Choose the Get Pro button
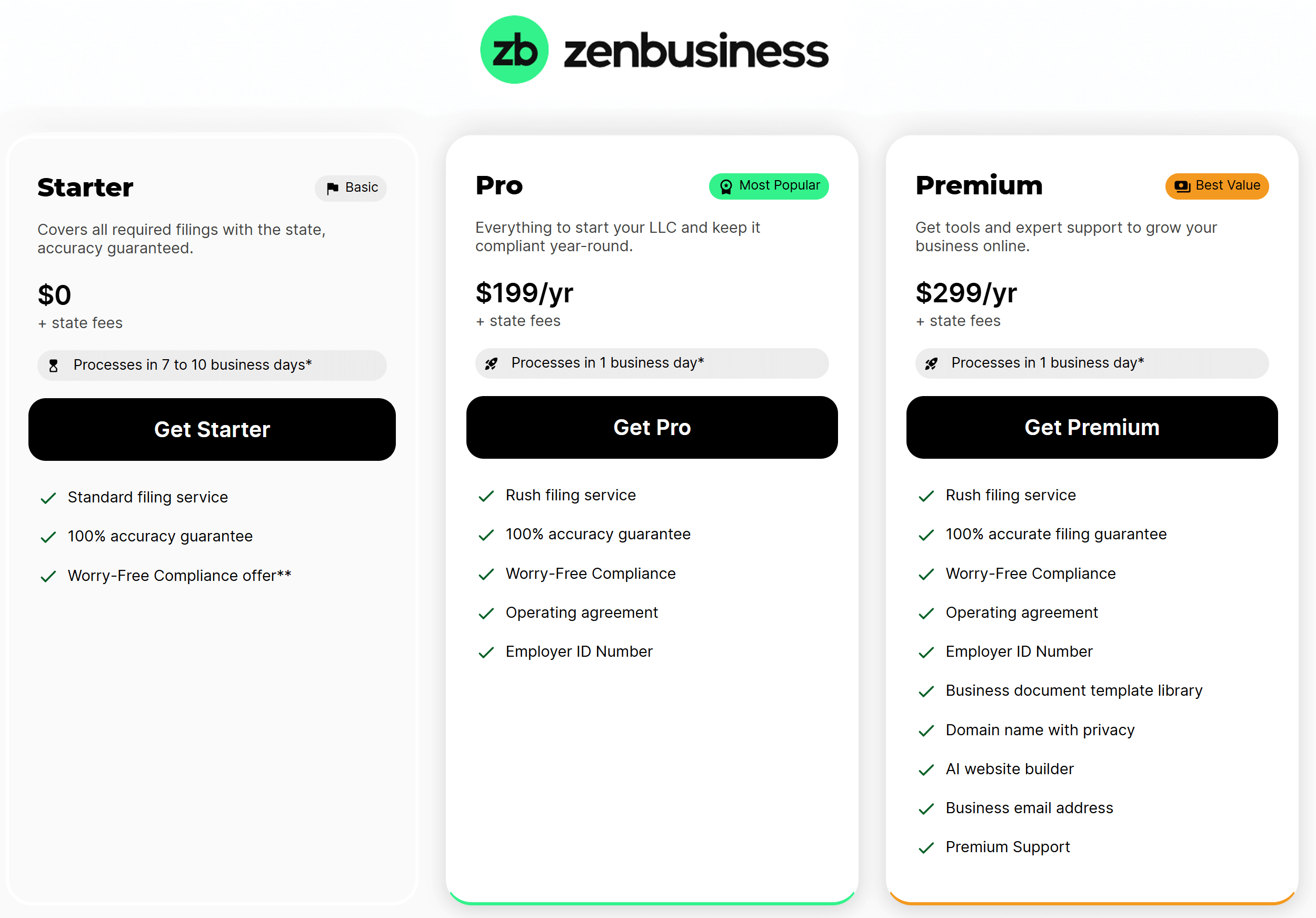Image resolution: width=1316 pixels, height=918 pixels. pyautogui.click(x=652, y=427)
